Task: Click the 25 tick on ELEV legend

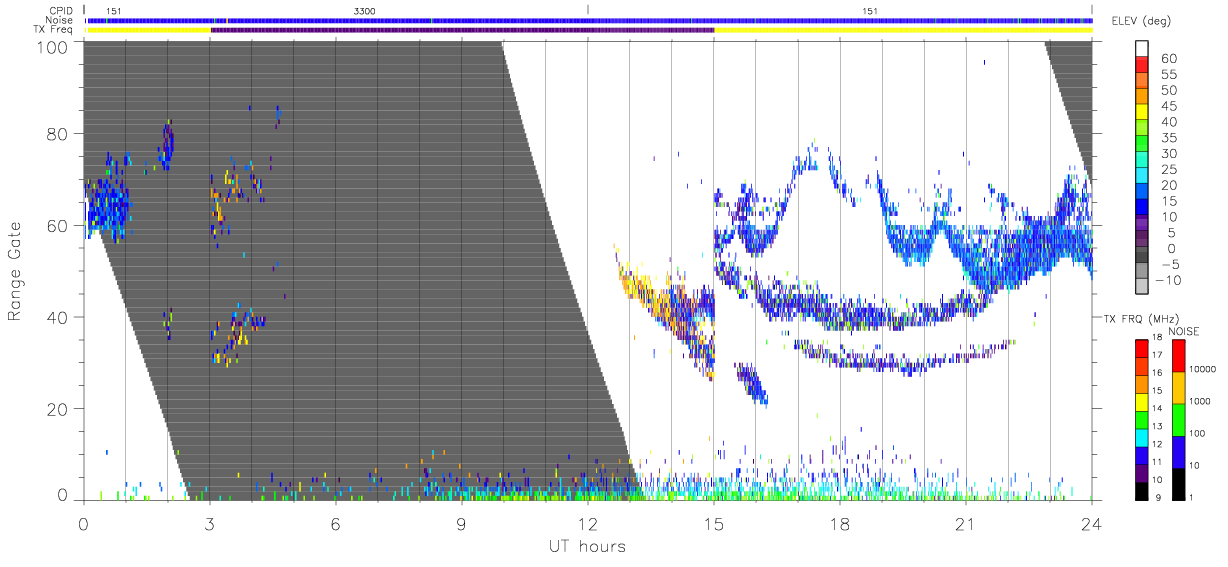Action: click(x=1169, y=170)
